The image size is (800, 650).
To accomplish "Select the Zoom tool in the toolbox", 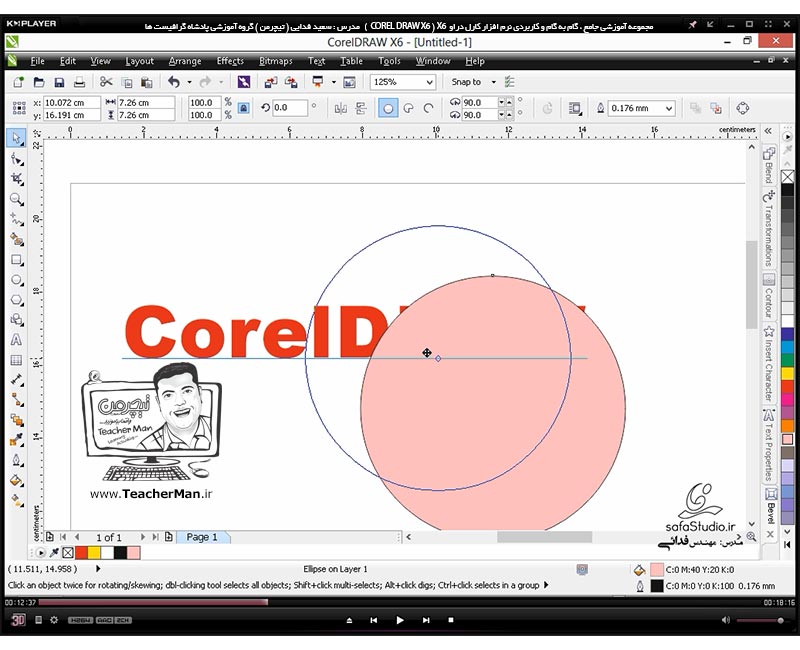I will [17, 199].
